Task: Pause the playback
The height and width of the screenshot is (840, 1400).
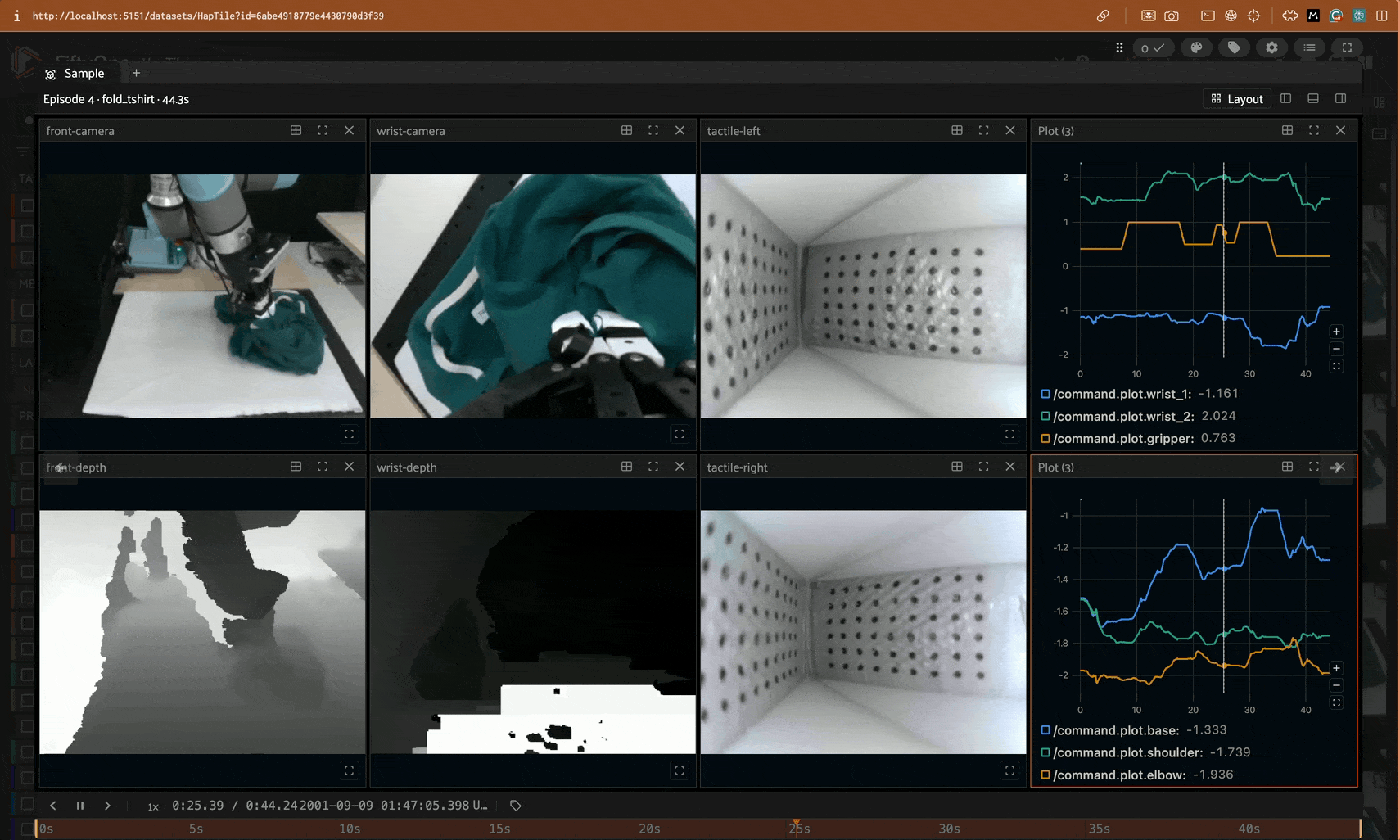Action: tap(80, 806)
